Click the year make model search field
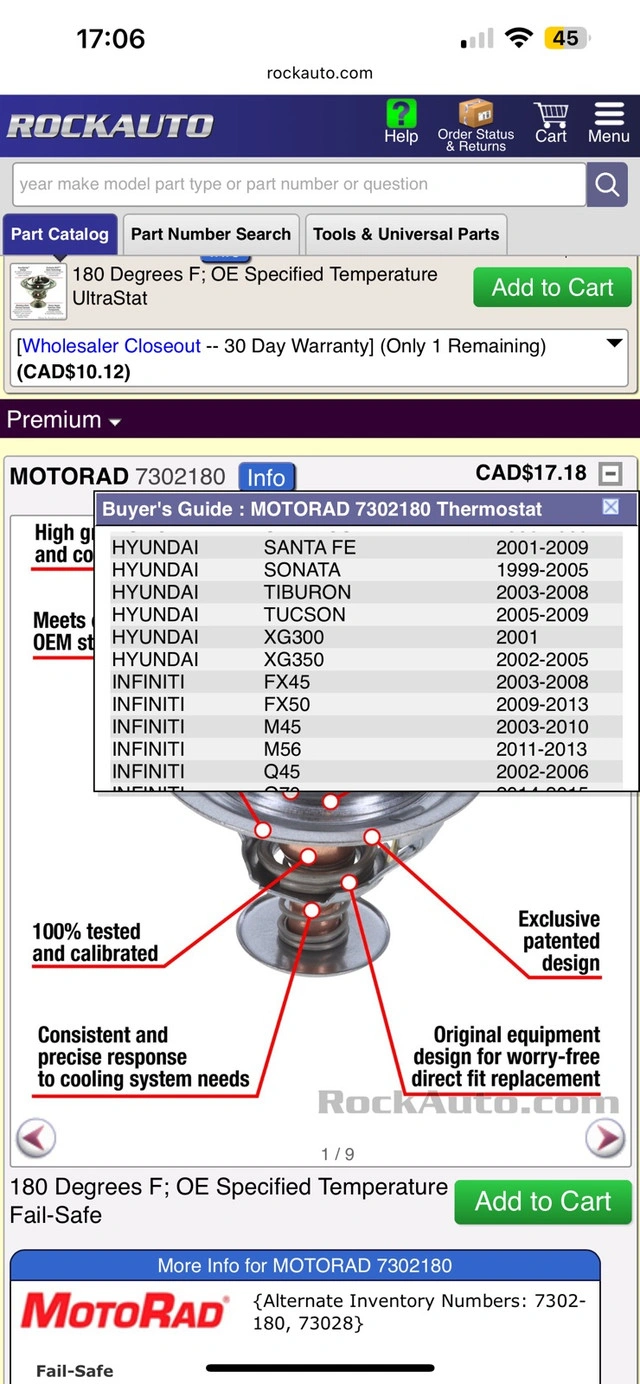Viewport: 640px width, 1384px height. pyautogui.click(x=298, y=184)
